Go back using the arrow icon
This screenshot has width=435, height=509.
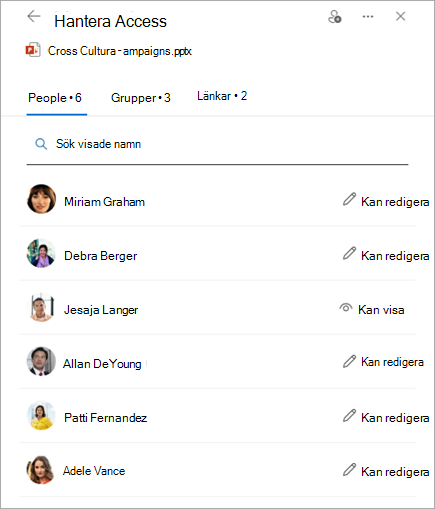(34, 16)
